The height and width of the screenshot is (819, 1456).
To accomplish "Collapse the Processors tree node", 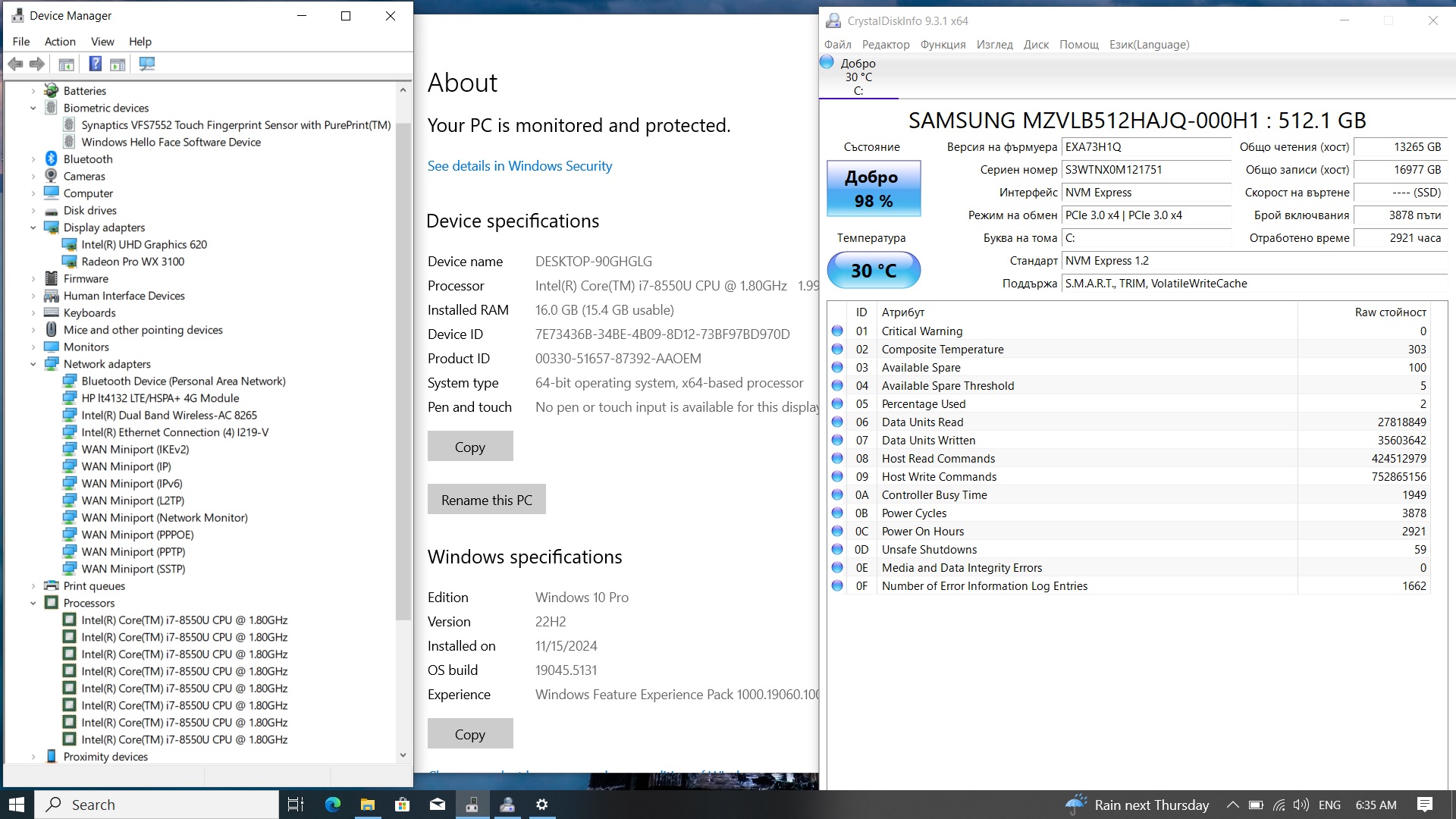I will 33,604.
